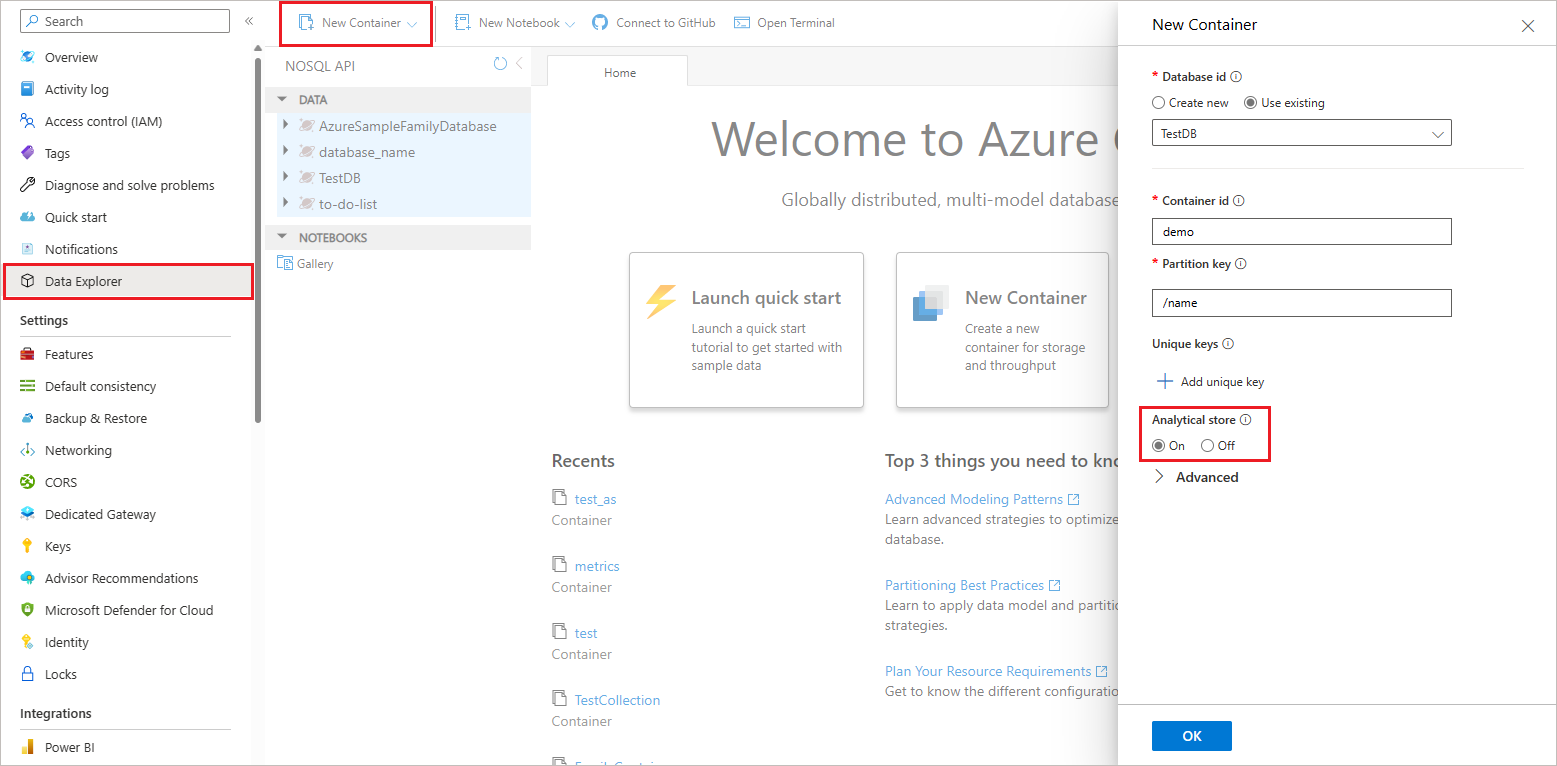Open the database id dropdown showing TestDB
This screenshot has height=766, width=1557.
click(1439, 132)
